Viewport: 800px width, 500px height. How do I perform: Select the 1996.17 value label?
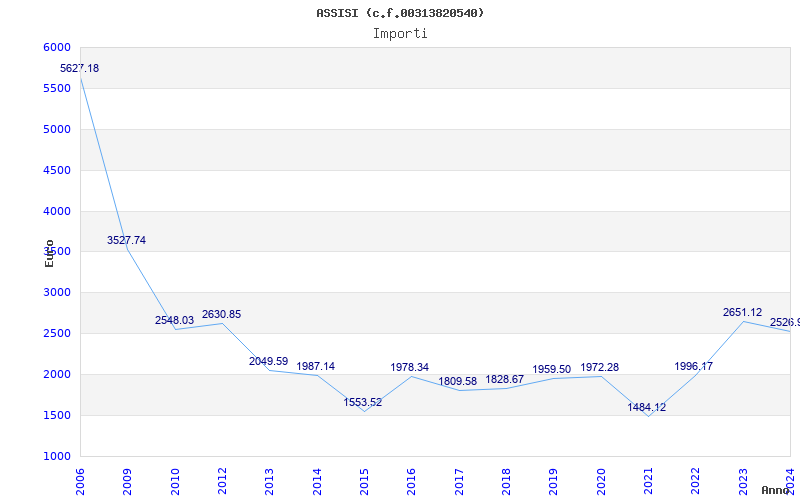(694, 366)
